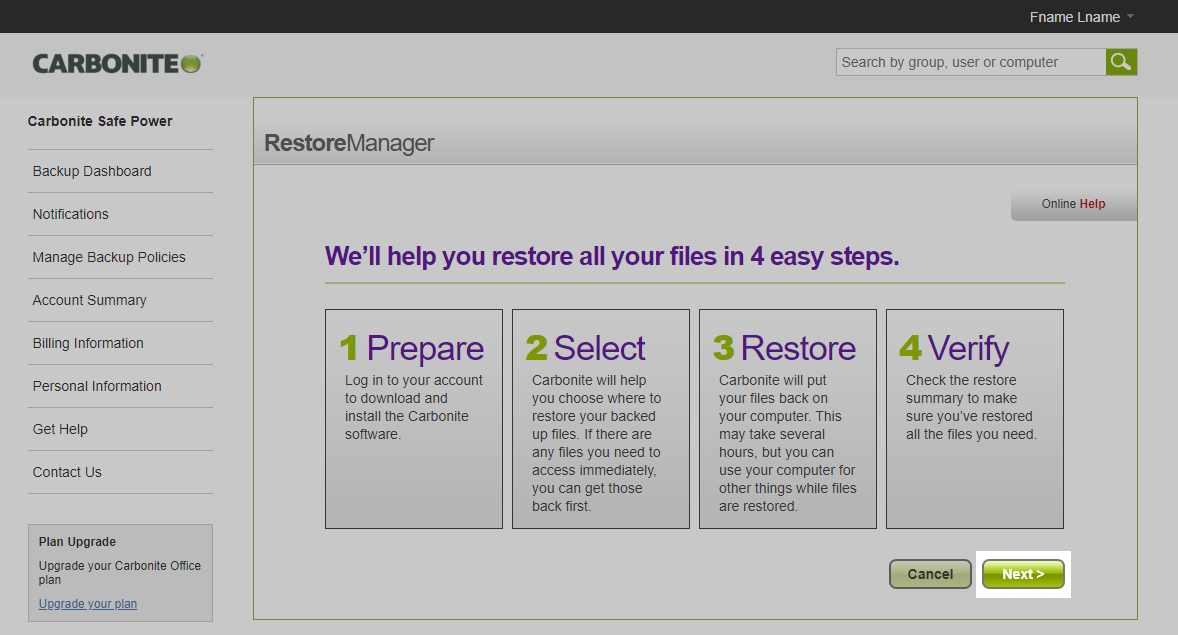This screenshot has height=635, width=1178.
Task: Click the 1 Prepare step box
Action: pos(413,418)
